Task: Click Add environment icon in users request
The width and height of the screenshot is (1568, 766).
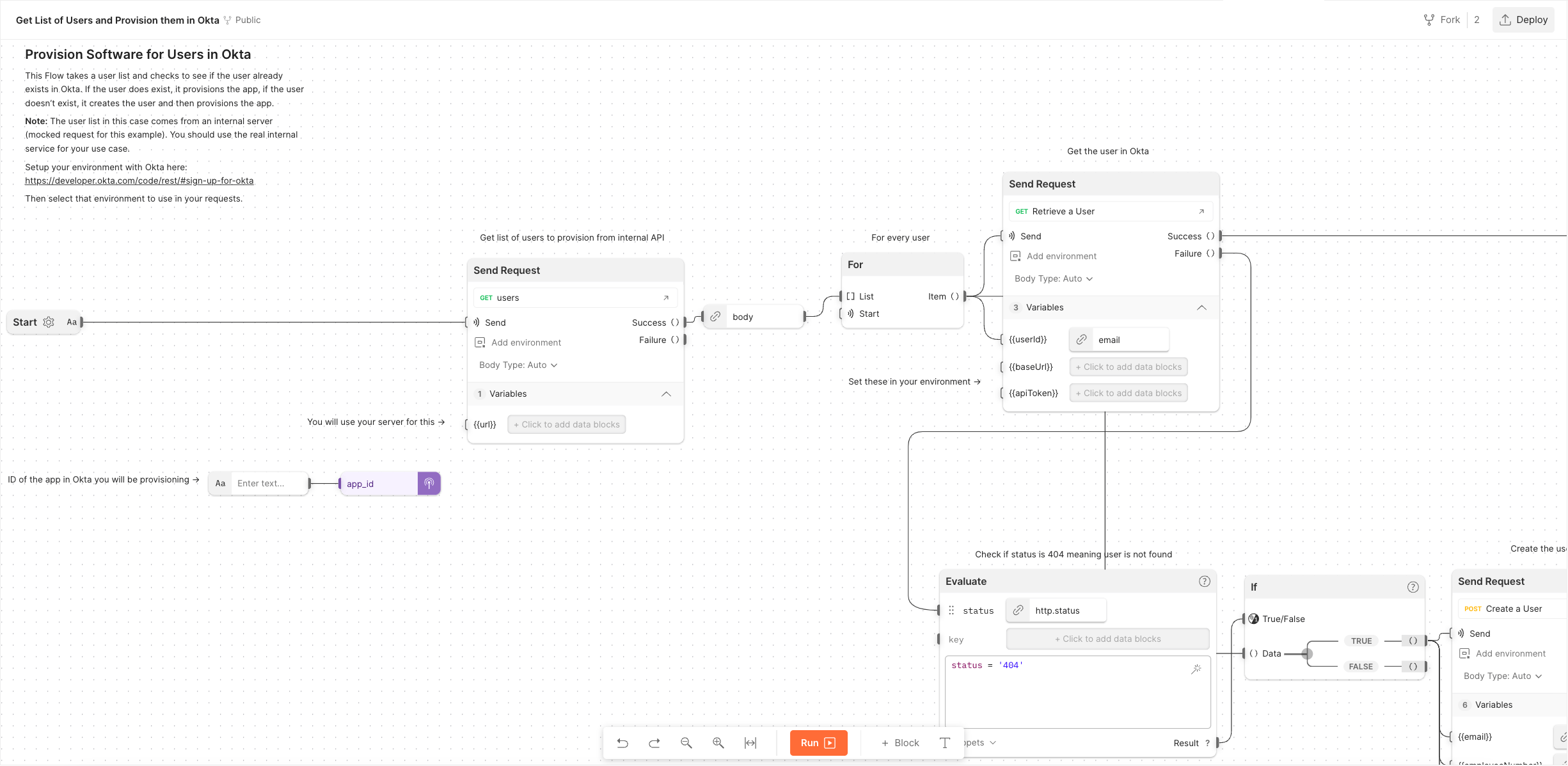Action: tap(480, 343)
